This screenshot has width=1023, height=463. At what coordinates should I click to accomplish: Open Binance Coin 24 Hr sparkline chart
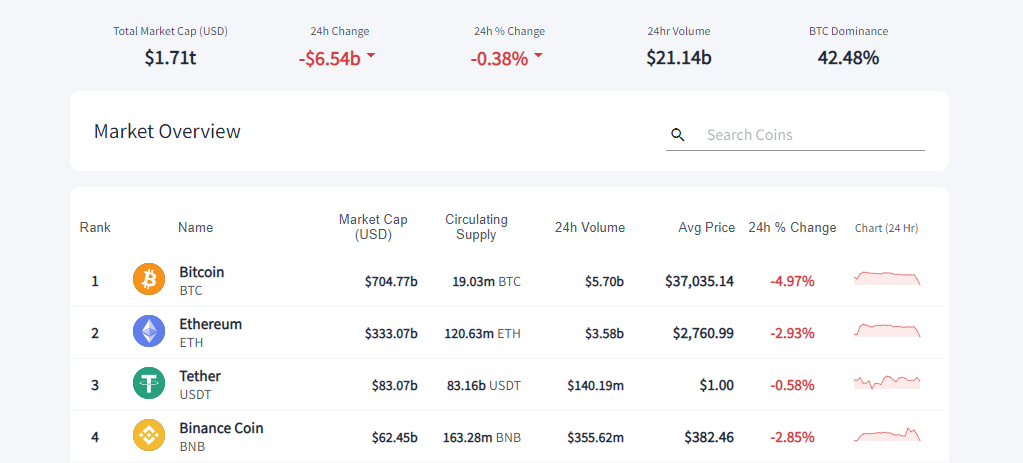point(887,434)
